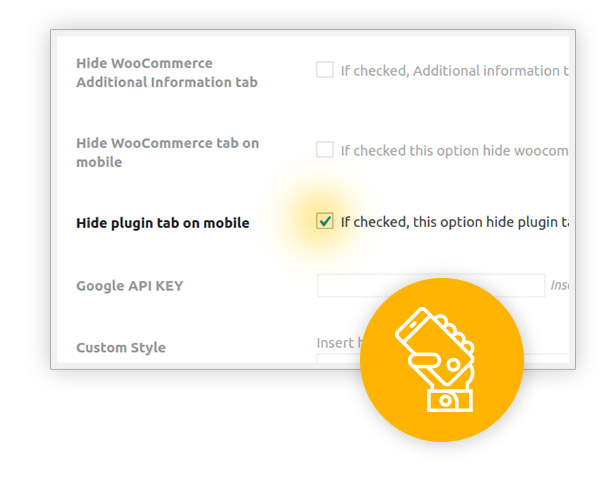Image resolution: width=602 pixels, height=481 pixels.
Task: Click the 'If checked, Additional information' description text
Action: point(455,71)
